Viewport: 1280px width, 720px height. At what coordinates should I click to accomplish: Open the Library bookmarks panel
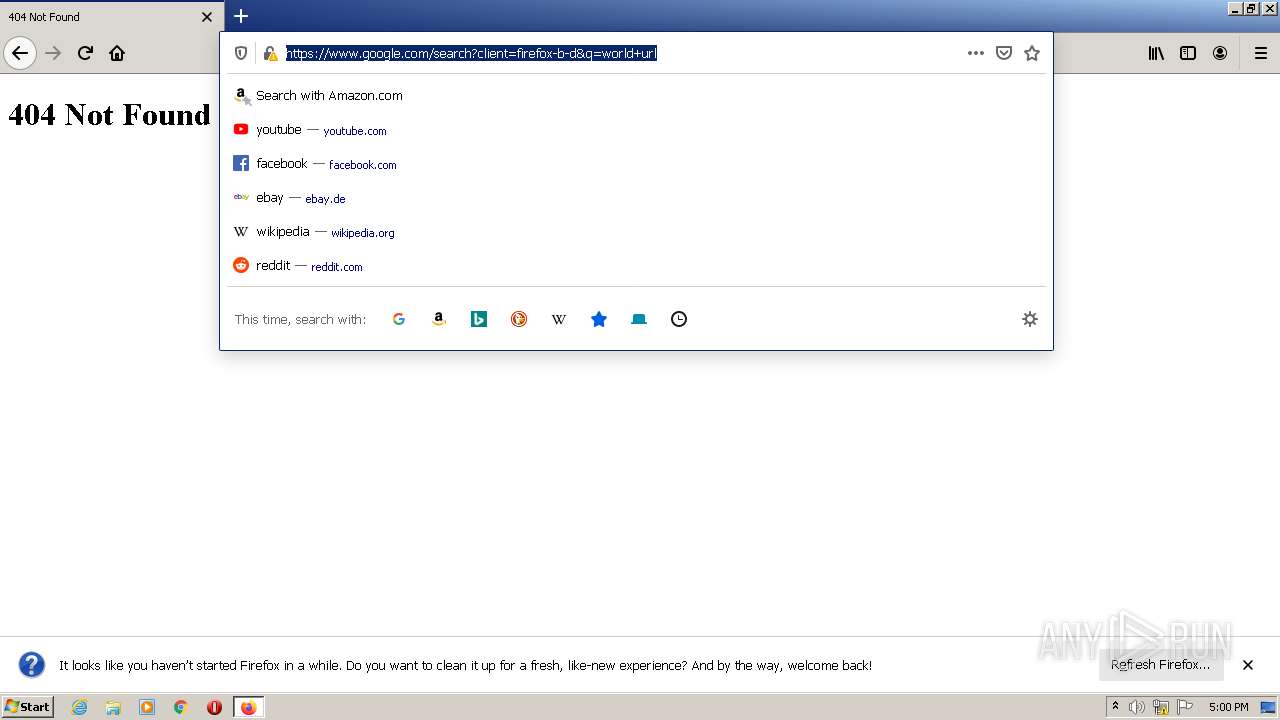(x=1156, y=53)
